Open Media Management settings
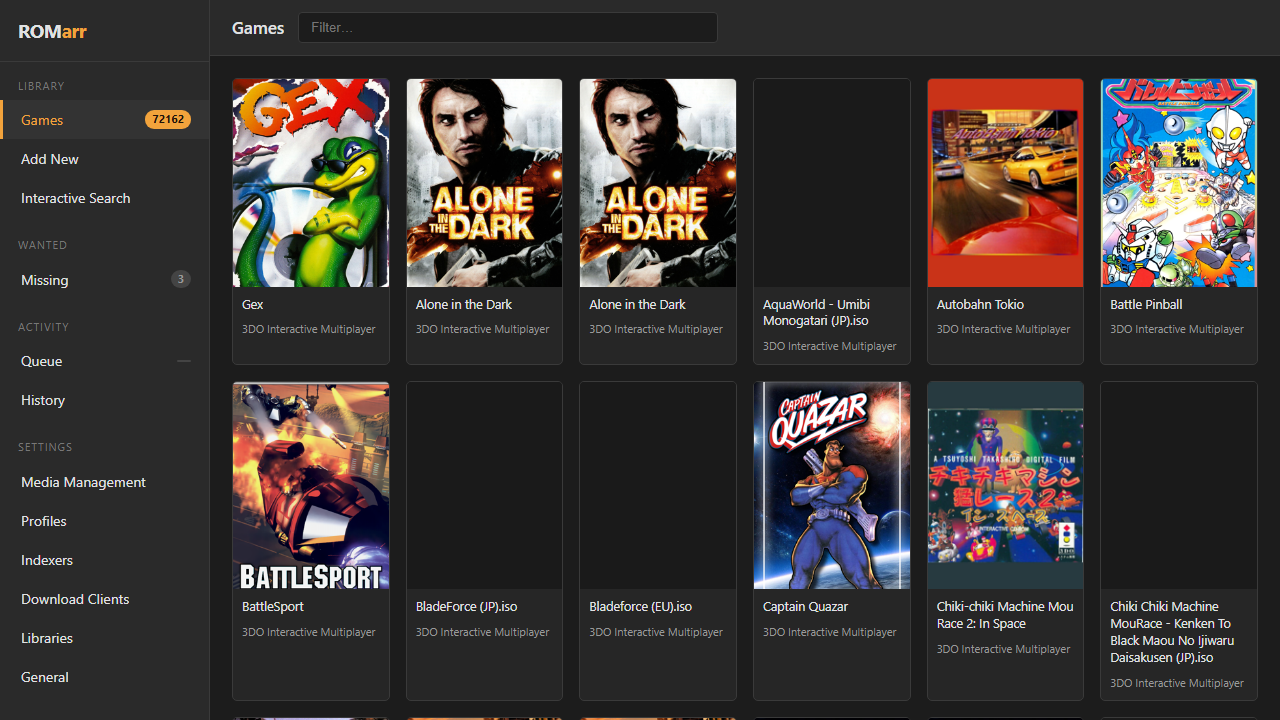 104,482
